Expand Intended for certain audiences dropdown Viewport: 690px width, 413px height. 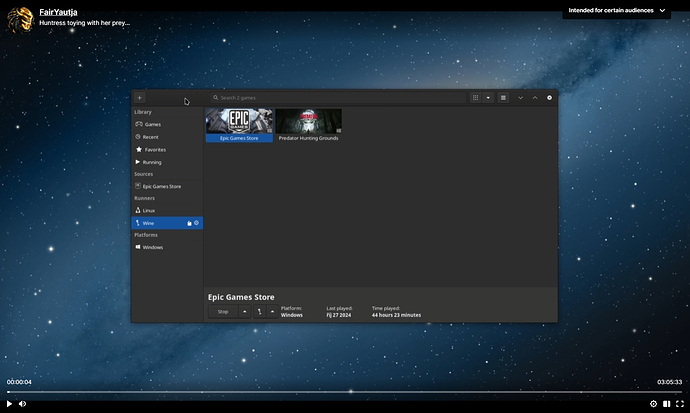click(617, 10)
